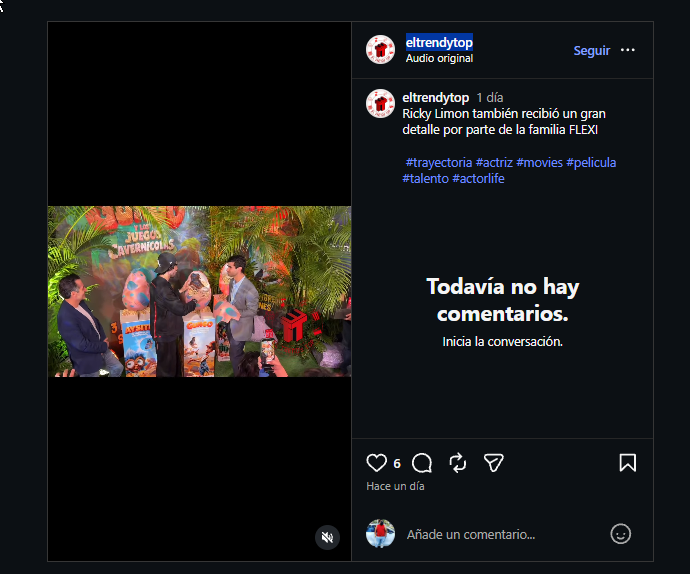Follow eltrendytop with Seguir button
This screenshot has height=574, width=690.
point(591,51)
